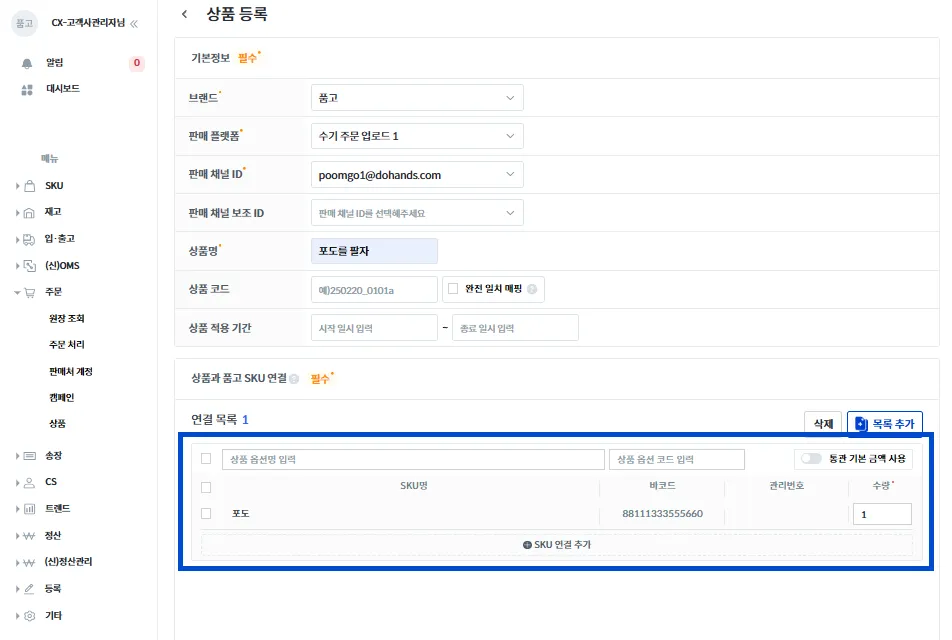Click the 품고 avatar logo
952x640 pixels.
pos(24,23)
